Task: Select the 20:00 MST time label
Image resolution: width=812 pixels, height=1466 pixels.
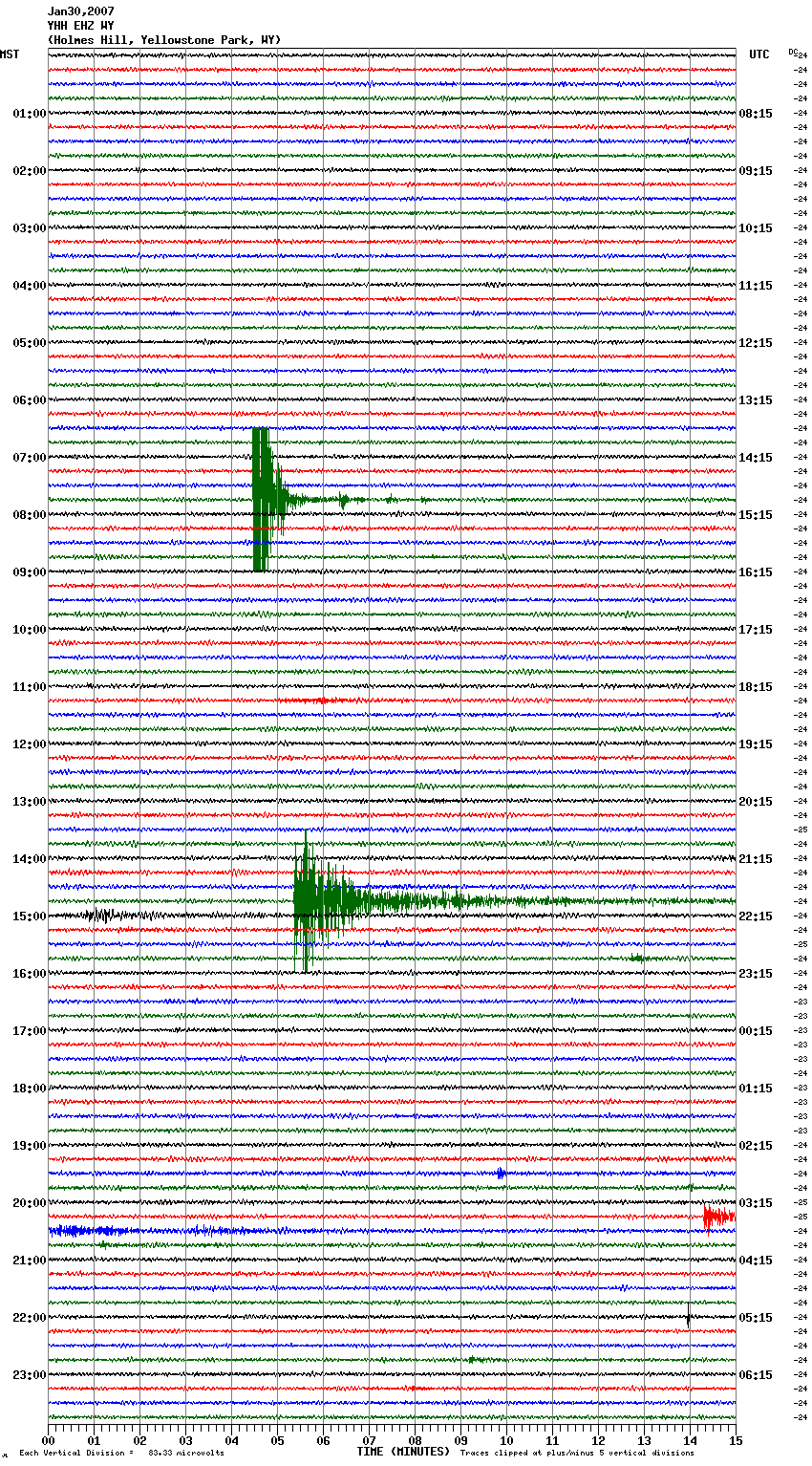Action: (x=30, y=1203)
